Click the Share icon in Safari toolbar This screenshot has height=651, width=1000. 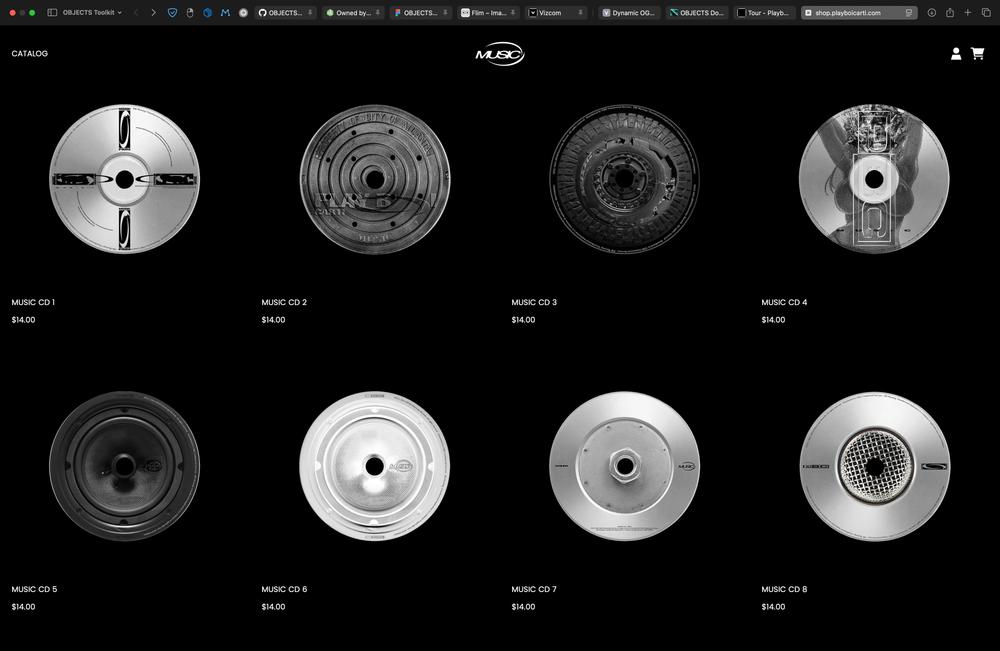(950, 13)
